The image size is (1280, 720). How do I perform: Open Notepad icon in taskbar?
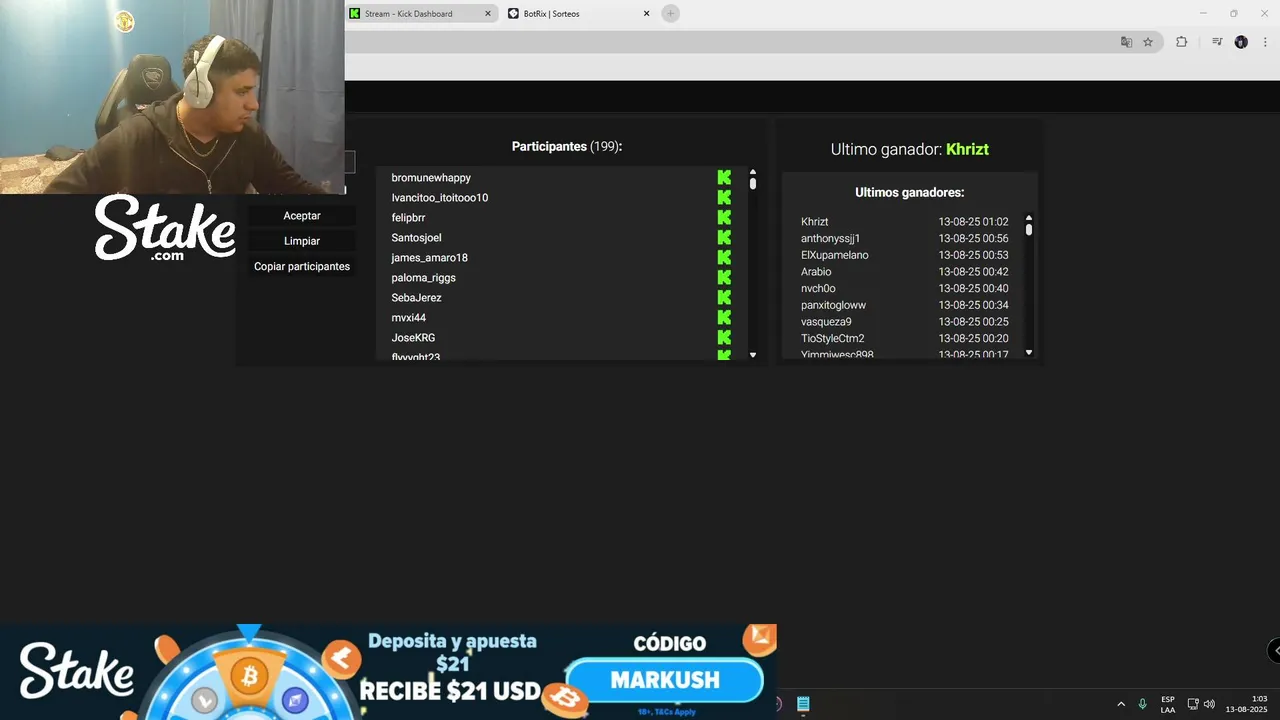[803, 704]
